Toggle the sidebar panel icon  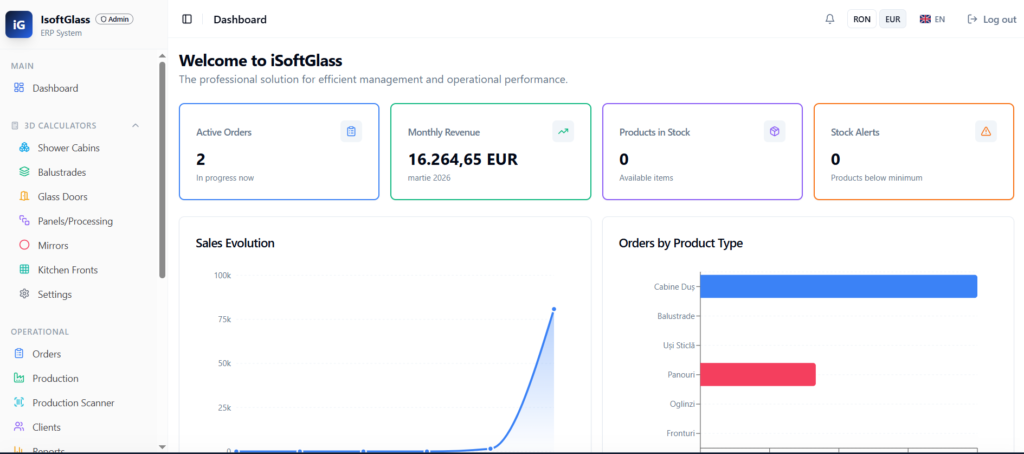coord(187,19)
